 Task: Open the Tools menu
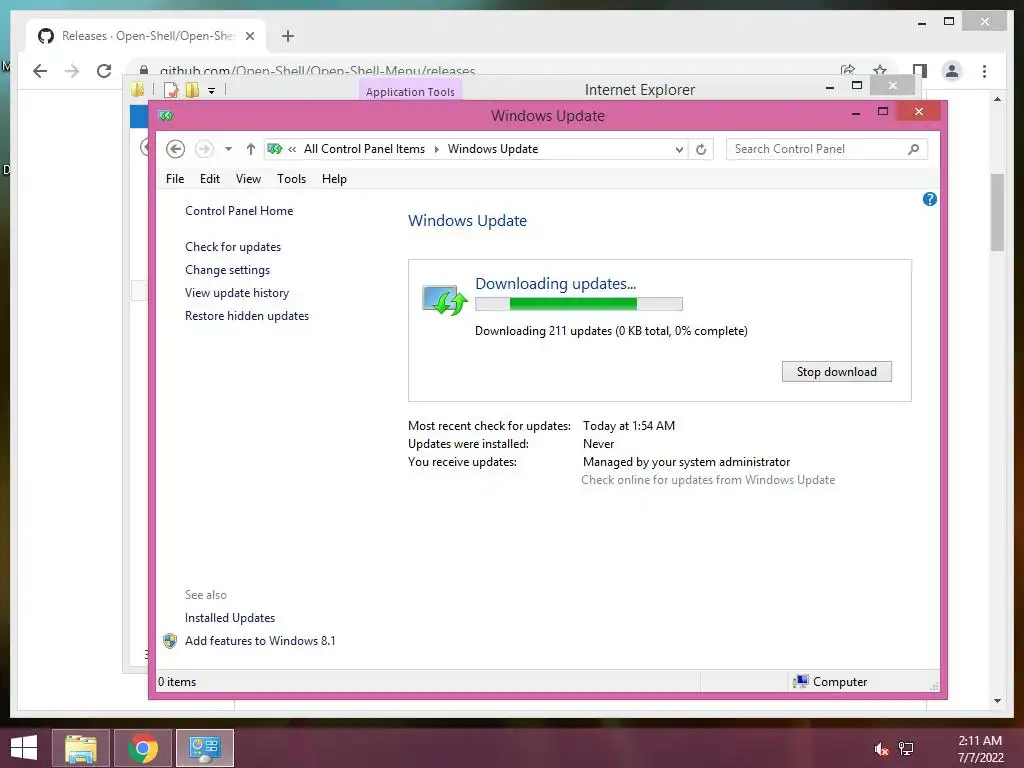[291, 179]
